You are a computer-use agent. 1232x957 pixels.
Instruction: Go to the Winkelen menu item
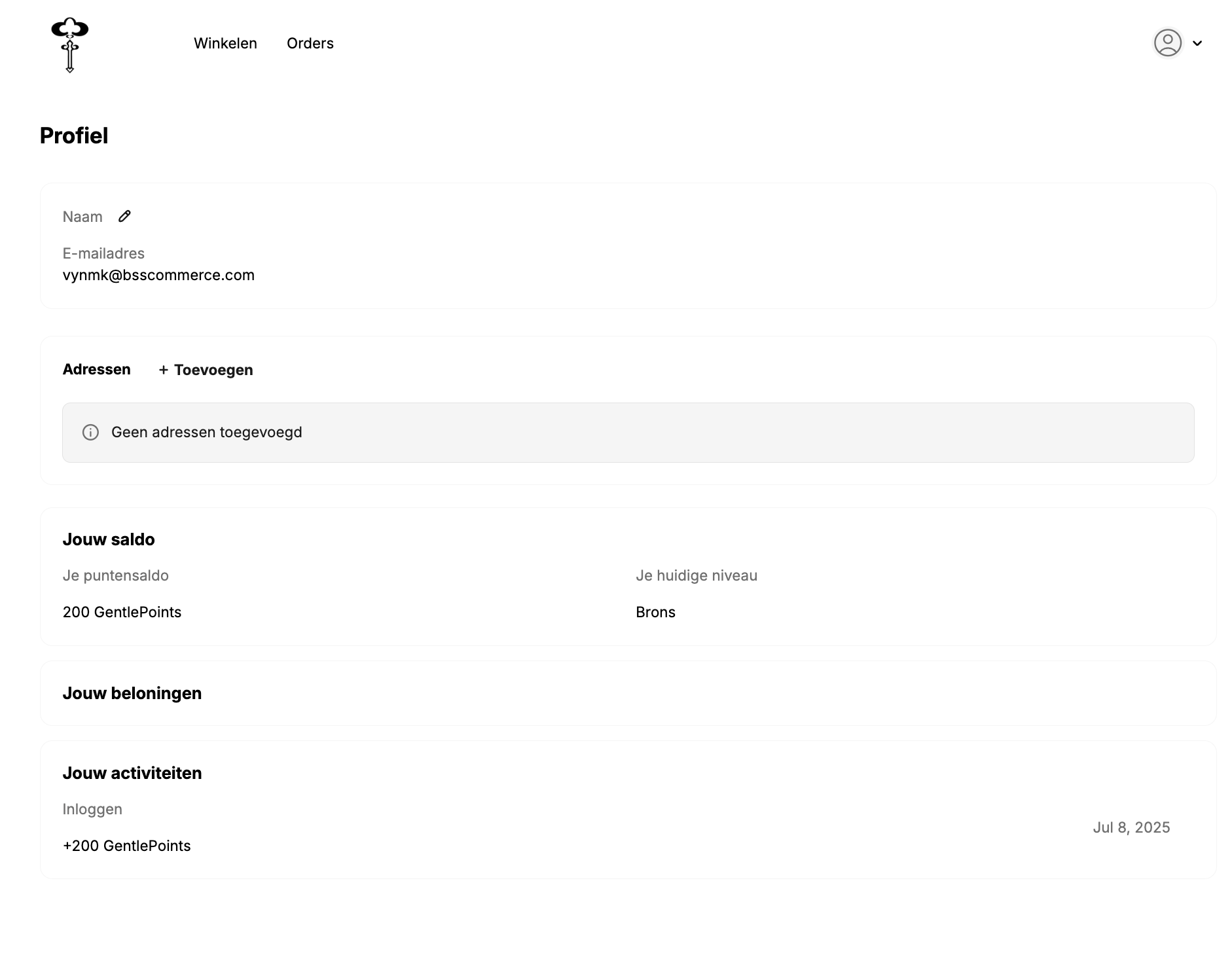click(x=225, y=43)
